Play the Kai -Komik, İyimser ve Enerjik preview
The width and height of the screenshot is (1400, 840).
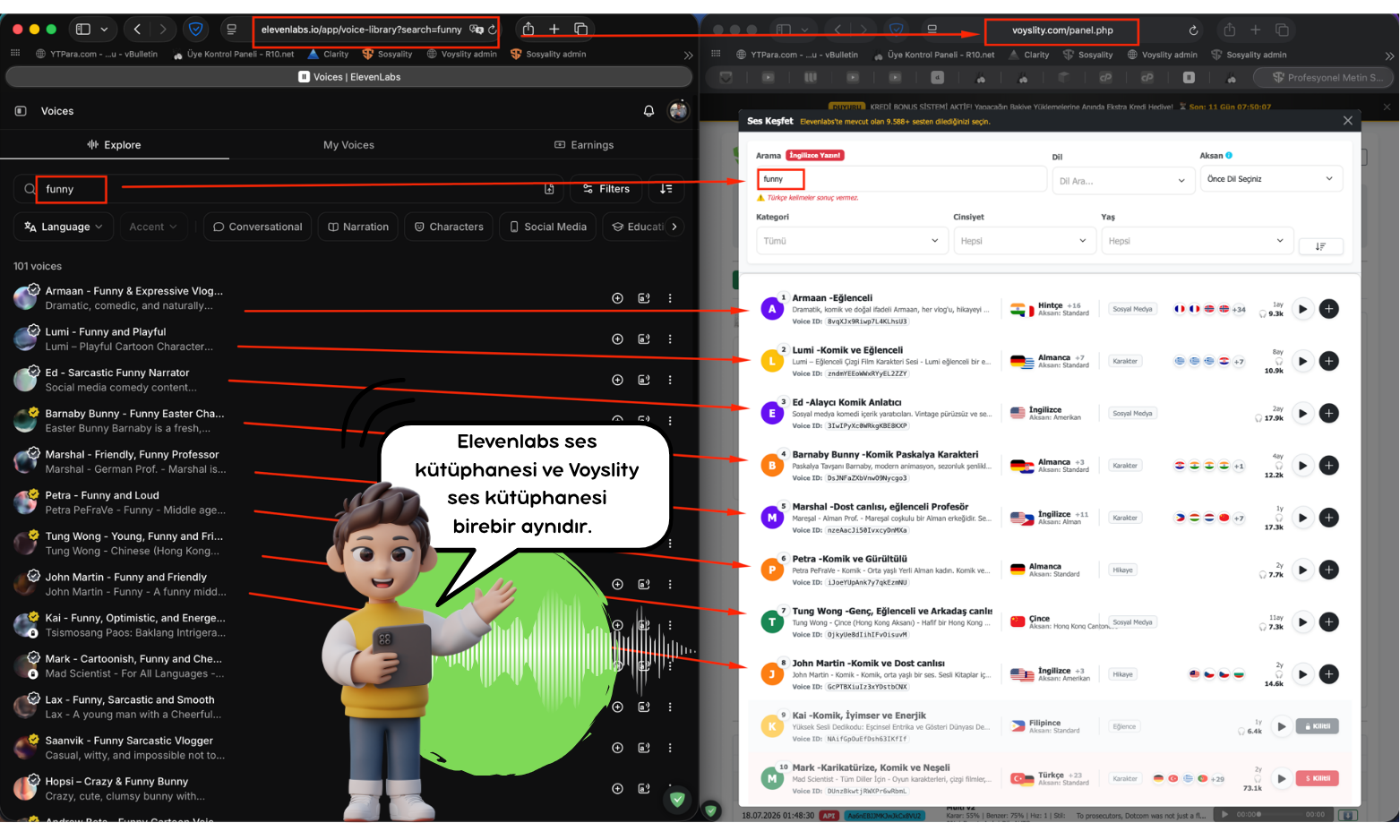coord(1282,726)
